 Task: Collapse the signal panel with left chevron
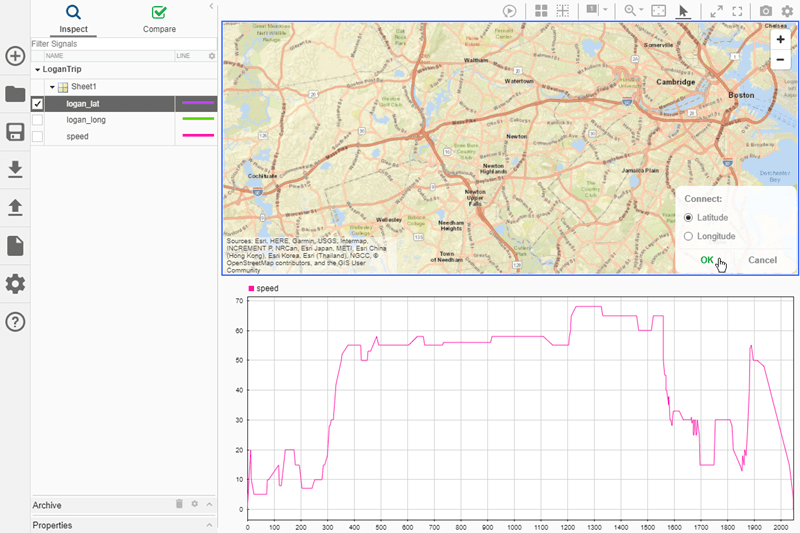(211, 6)
